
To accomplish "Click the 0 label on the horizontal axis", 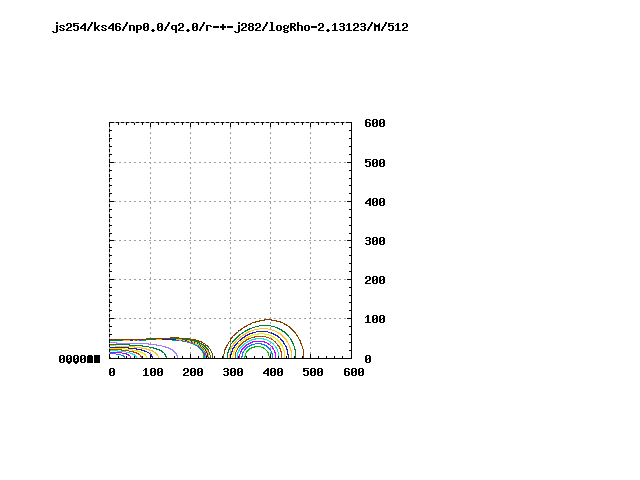I will [112, 372].
